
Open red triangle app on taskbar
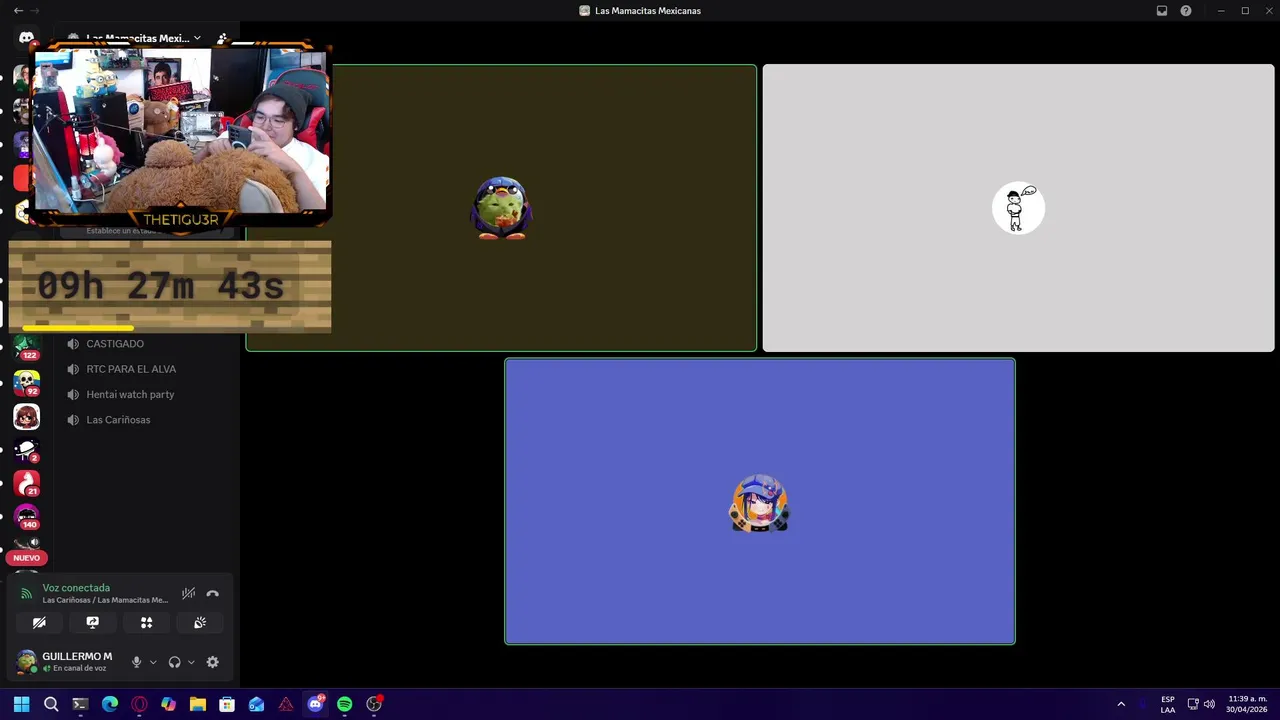tap(286, 704)
